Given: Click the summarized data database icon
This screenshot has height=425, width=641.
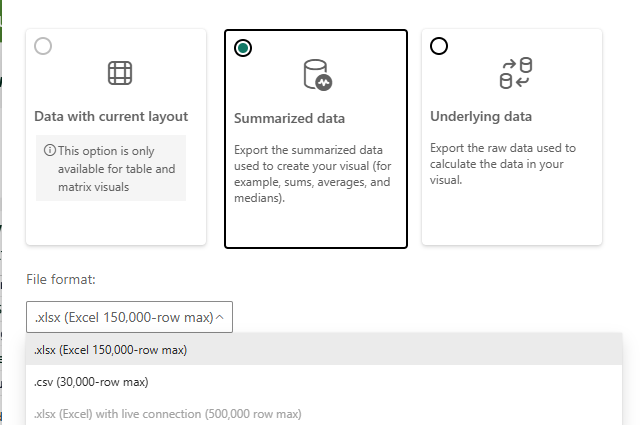Looking at the screenshot, I should pyautogui.click(x=318, y=75).
